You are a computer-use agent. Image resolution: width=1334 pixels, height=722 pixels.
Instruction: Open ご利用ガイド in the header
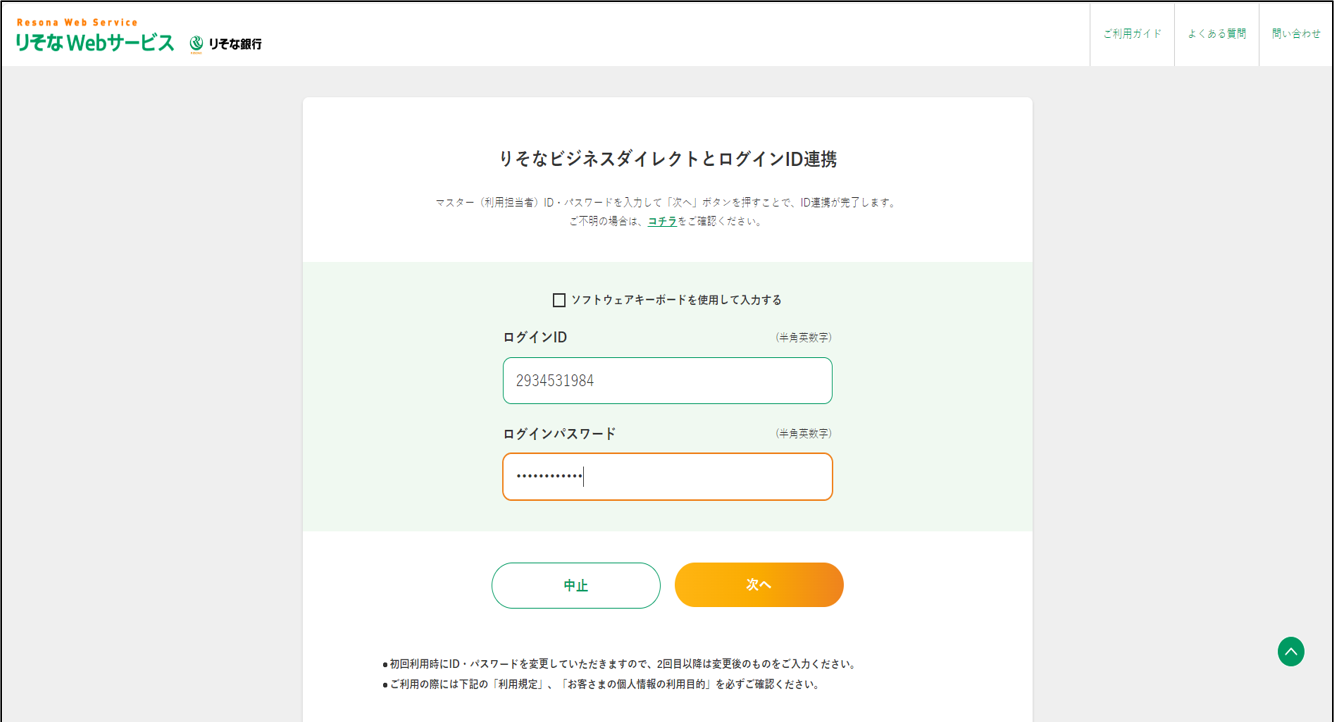click(x=1132, y=34)
